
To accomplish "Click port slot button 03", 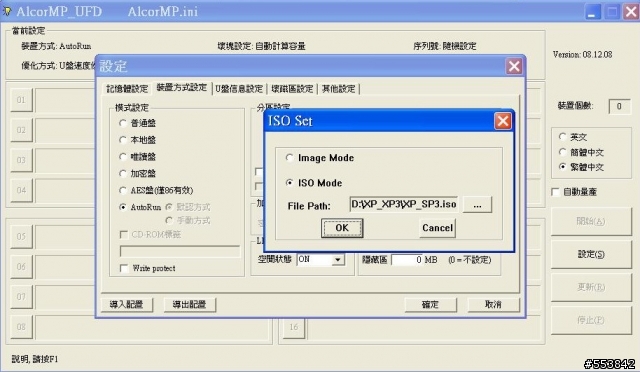I will pos(21,160).
